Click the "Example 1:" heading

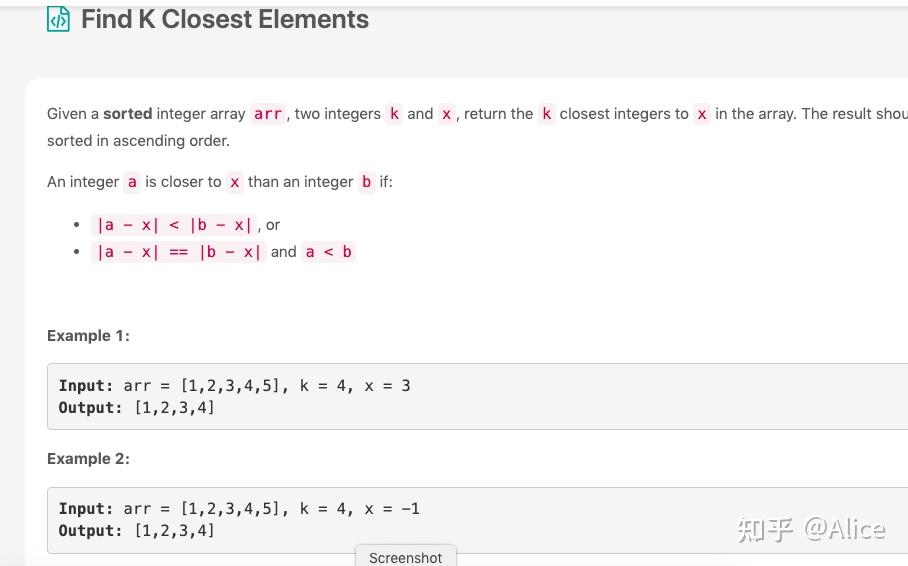[88, 336]
